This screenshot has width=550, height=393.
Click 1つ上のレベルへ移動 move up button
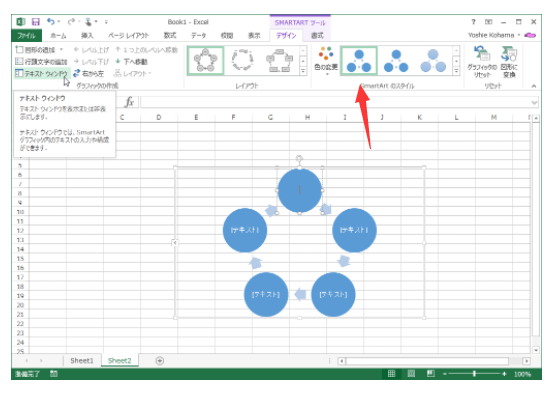[147, 50]
